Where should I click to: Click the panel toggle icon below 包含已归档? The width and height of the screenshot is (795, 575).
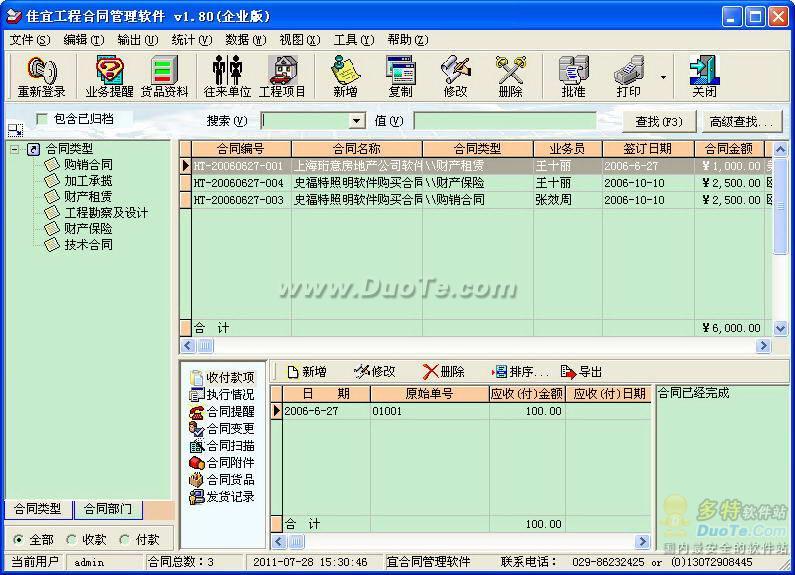point(15,130)
